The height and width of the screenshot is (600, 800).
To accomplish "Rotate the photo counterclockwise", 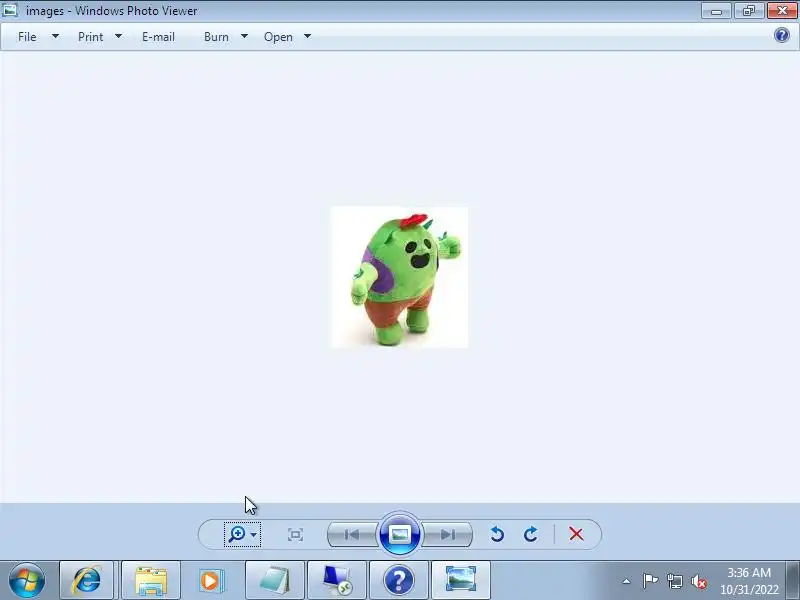I will pos(497,534).
